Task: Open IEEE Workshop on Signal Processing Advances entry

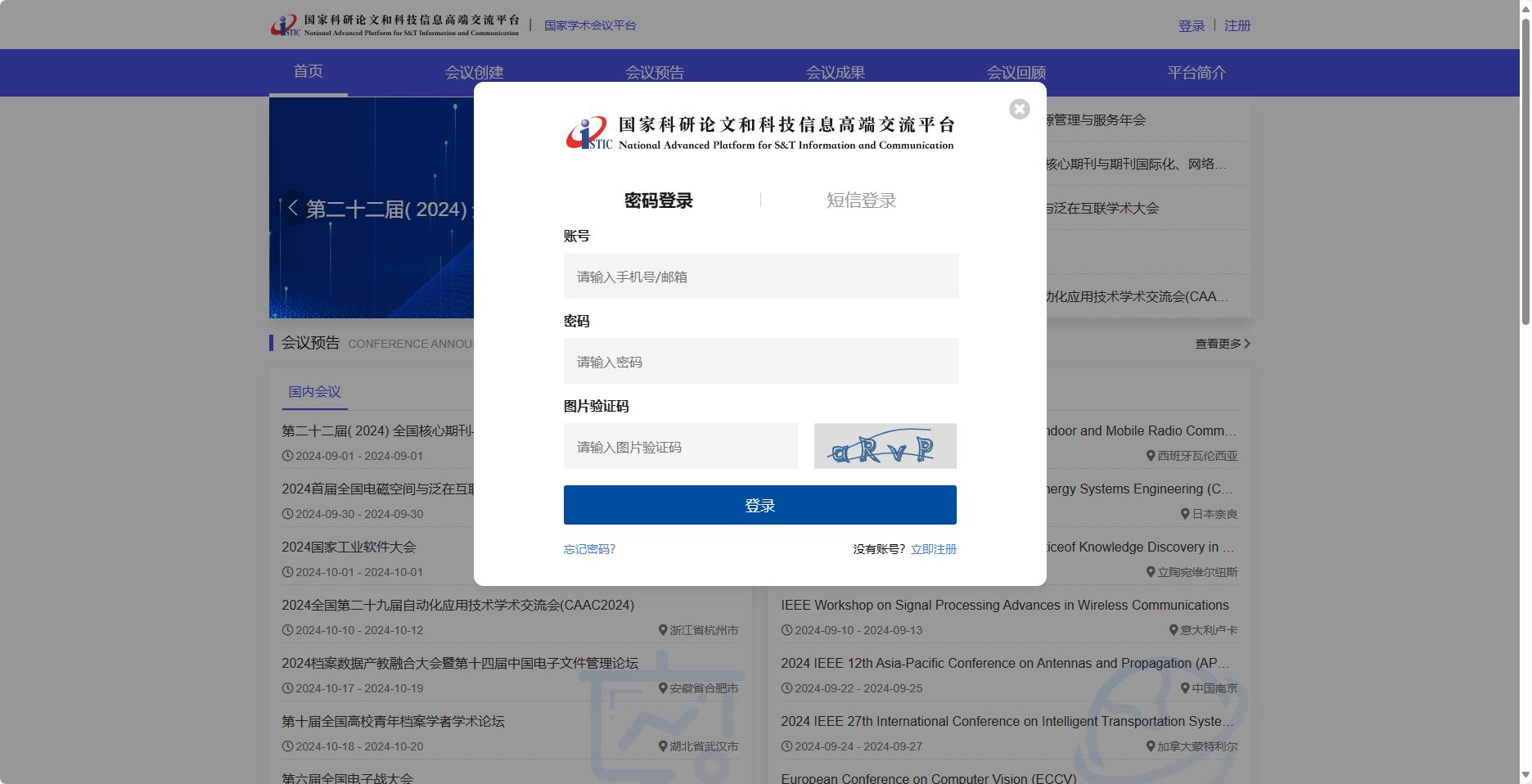Action: [1005, 605]
